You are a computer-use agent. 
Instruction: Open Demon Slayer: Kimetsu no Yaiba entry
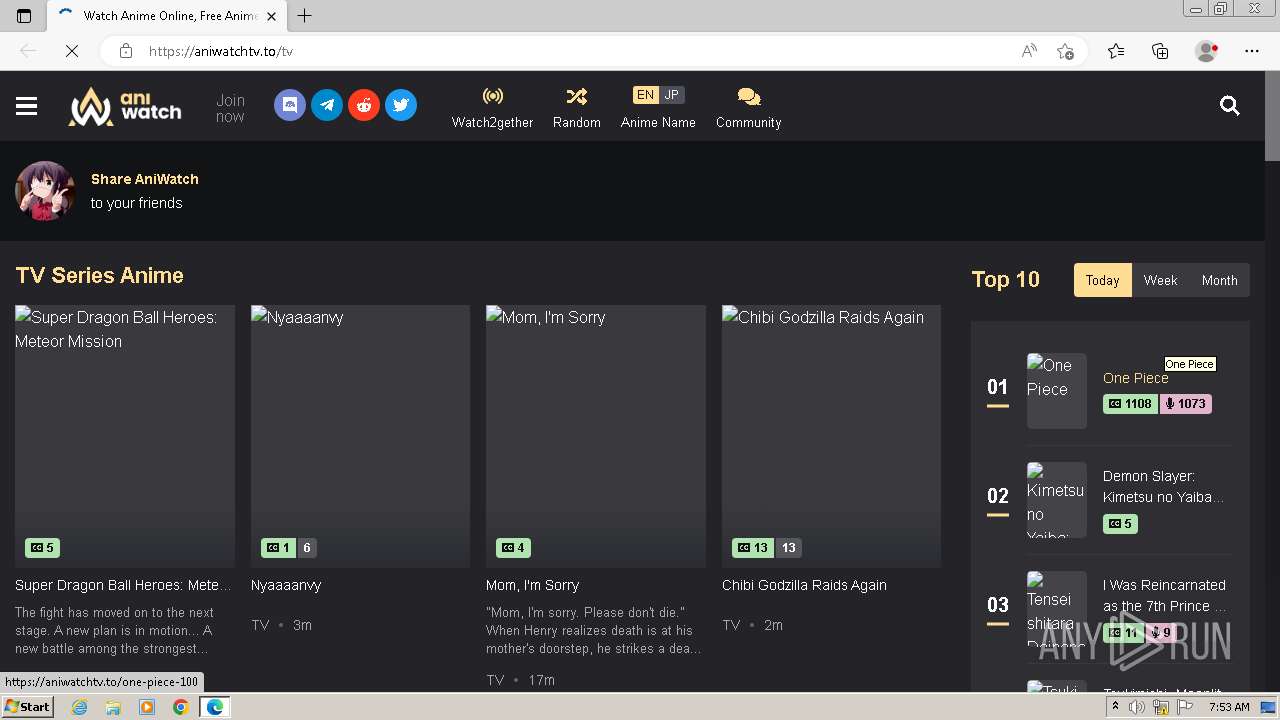[1163, 487]
